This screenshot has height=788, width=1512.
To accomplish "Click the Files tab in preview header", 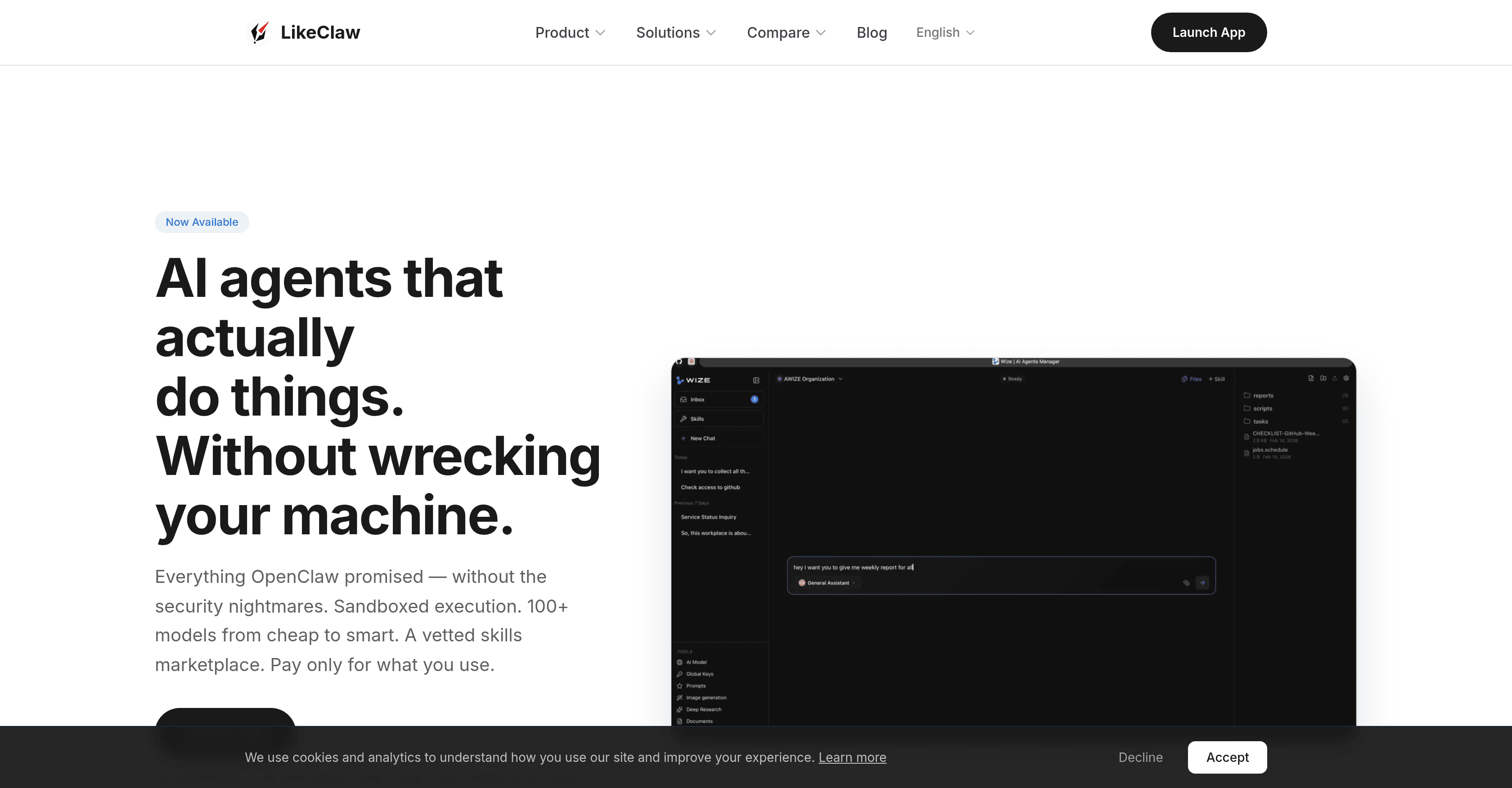I will (x=1192, y=379).
